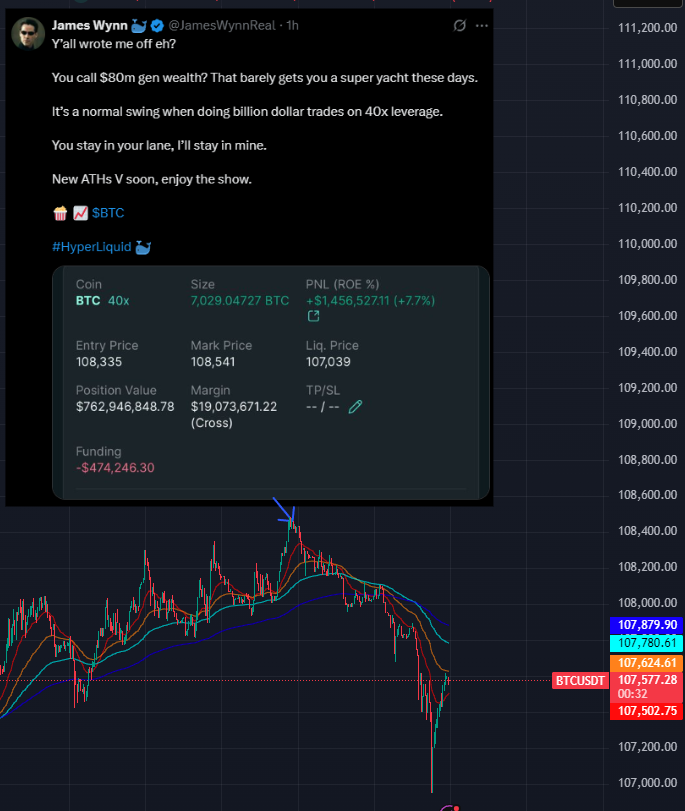Click the popcorn emoji in the tweet

[x=61, y=213]
